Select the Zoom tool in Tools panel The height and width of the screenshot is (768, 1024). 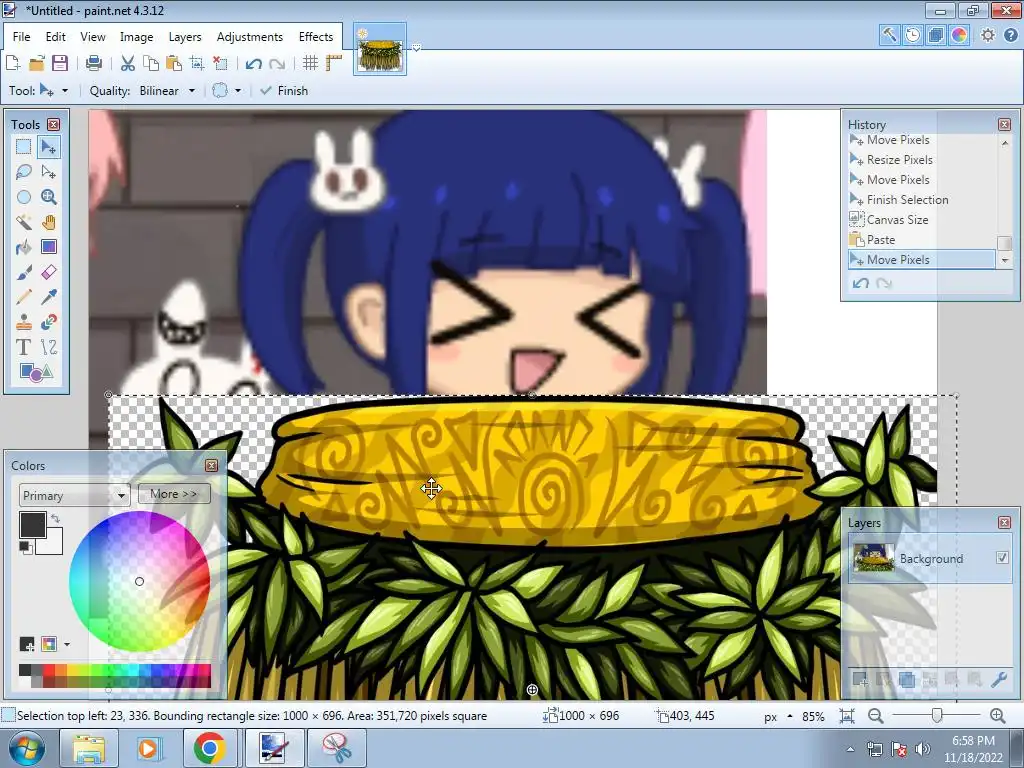coord(48,197)
